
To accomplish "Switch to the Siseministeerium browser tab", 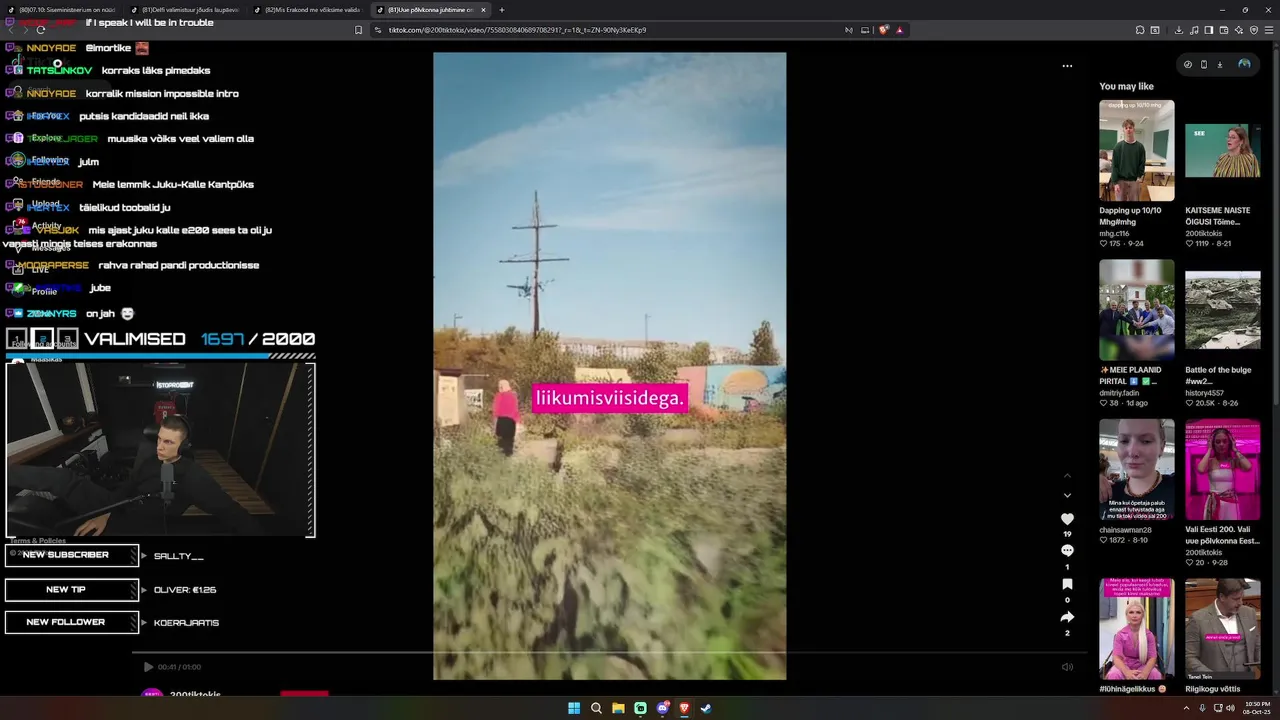I will [x=62, y=10].
